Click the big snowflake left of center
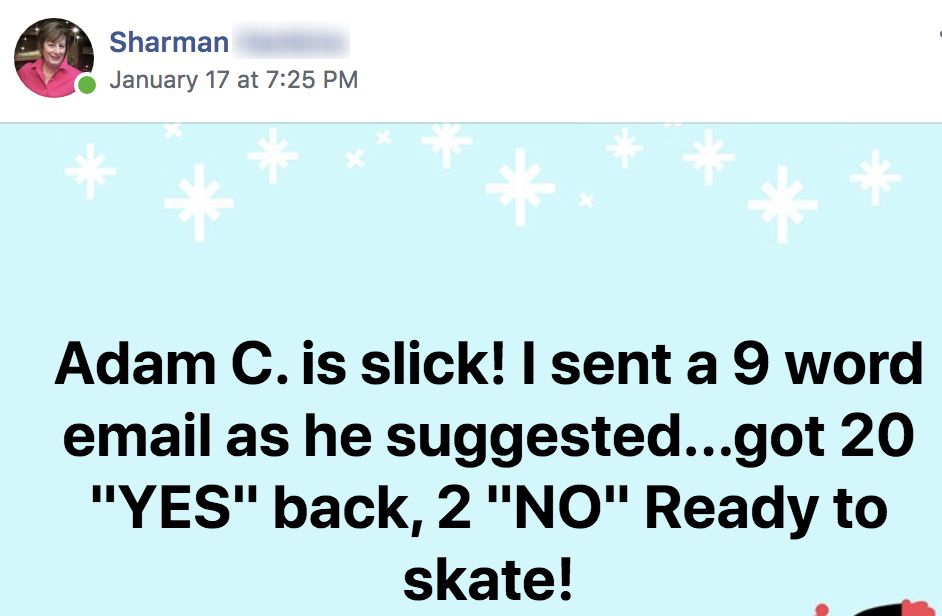This screenshot has height=616, width=942. coord(199,203)
